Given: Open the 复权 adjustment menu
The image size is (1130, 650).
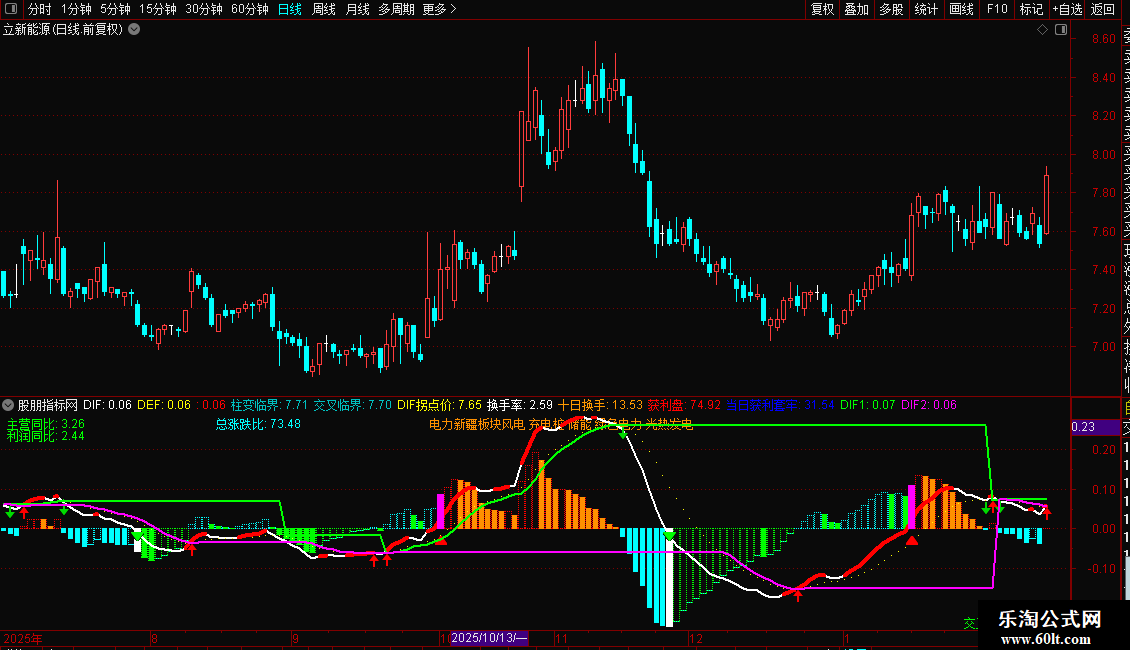Looking at the screenshot, I should (822, 9).
